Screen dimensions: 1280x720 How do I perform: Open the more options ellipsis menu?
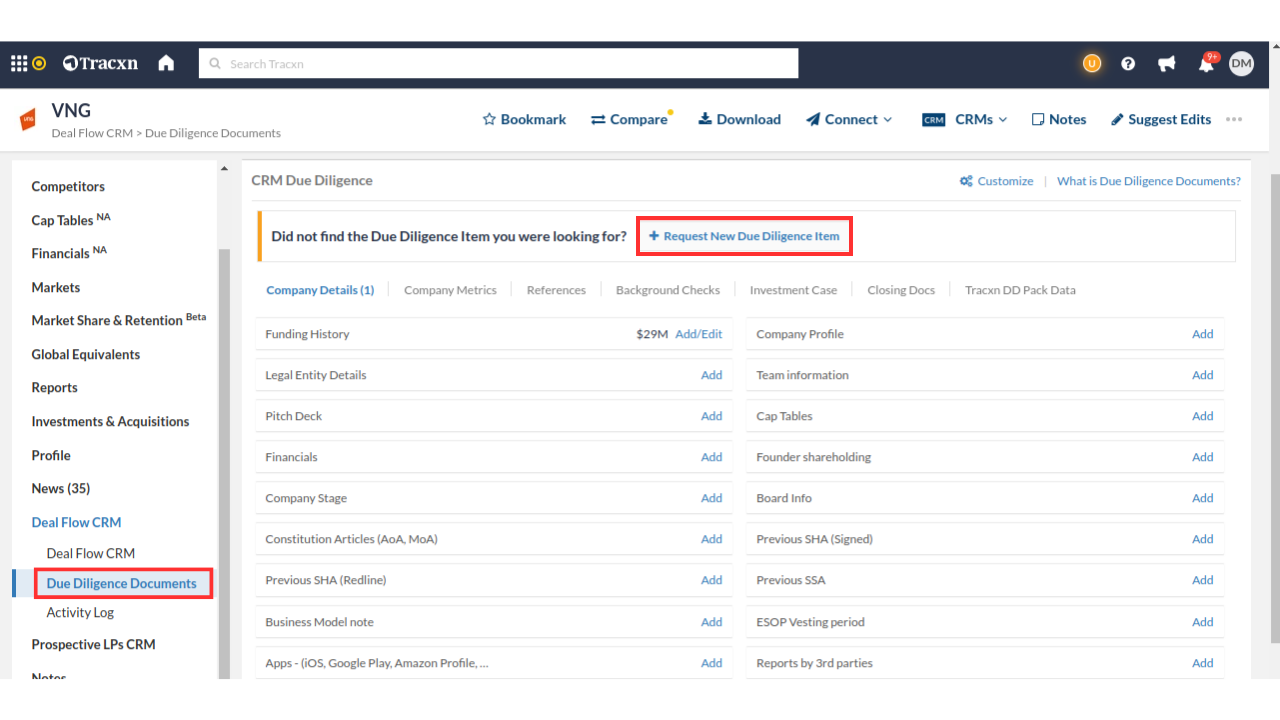point(1234,119)
